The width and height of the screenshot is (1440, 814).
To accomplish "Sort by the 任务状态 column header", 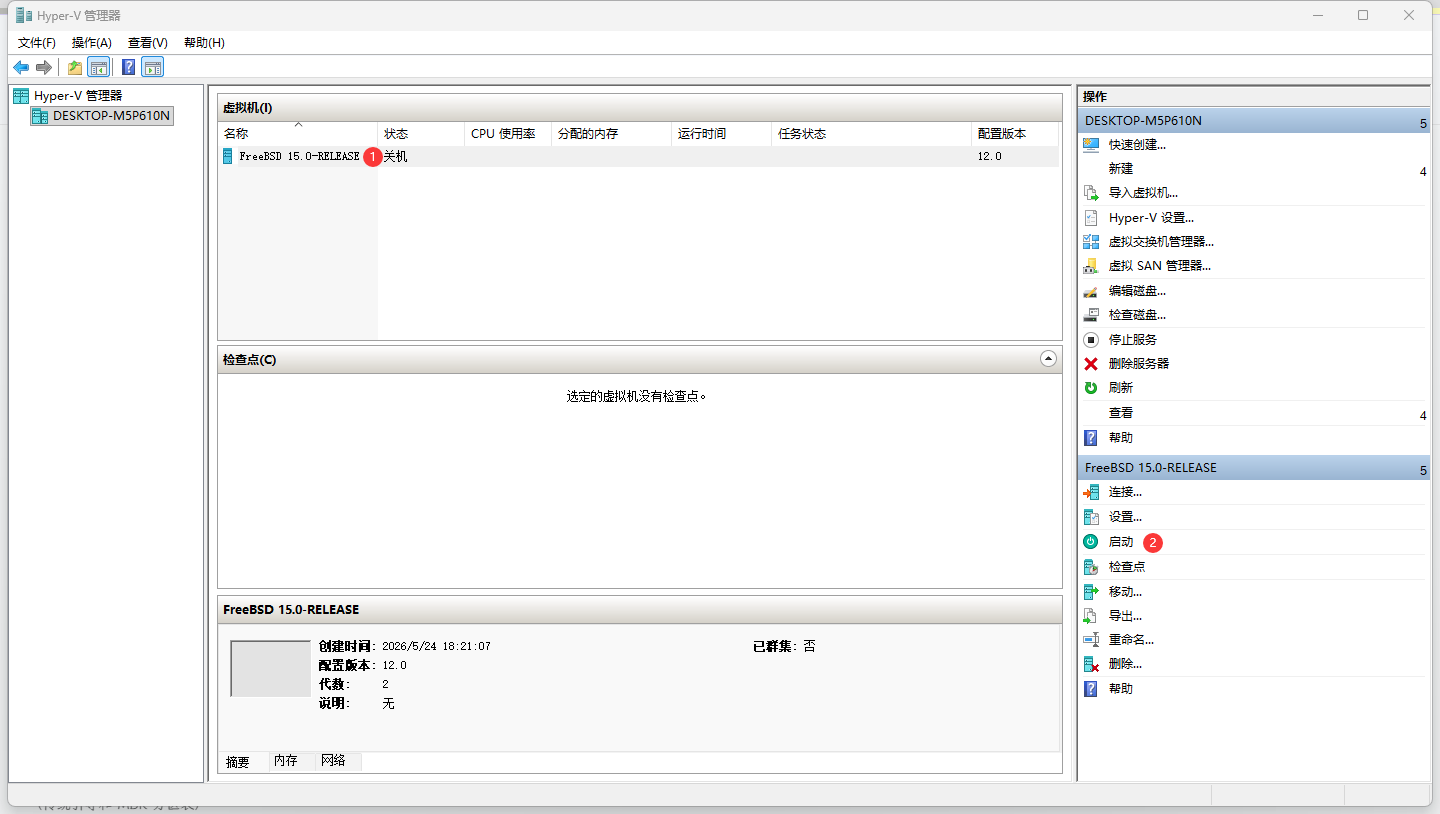I will (x=871, y=134).
